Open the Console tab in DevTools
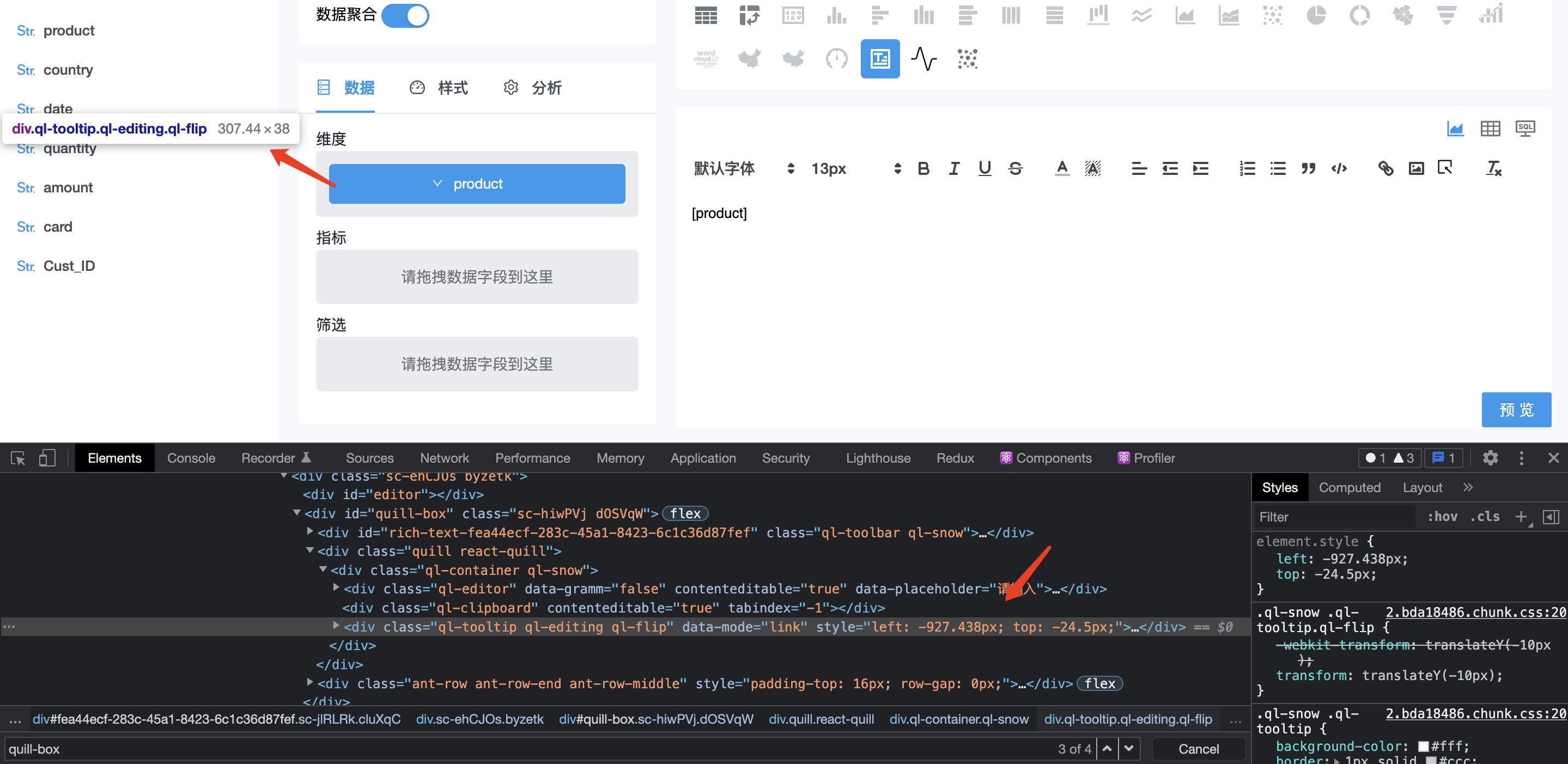 coord(191,458)
